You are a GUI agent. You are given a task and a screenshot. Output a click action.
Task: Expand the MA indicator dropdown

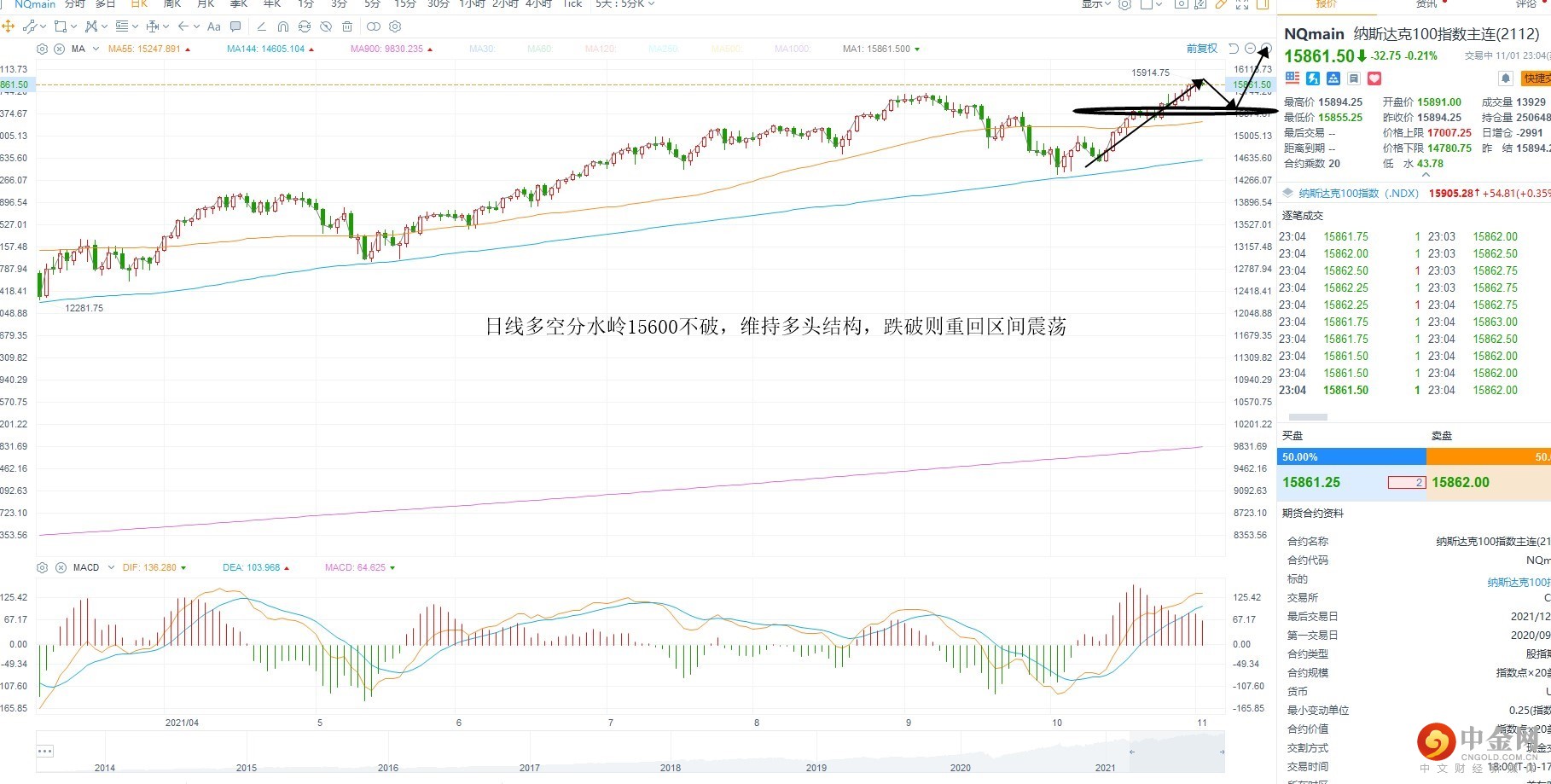96,49
